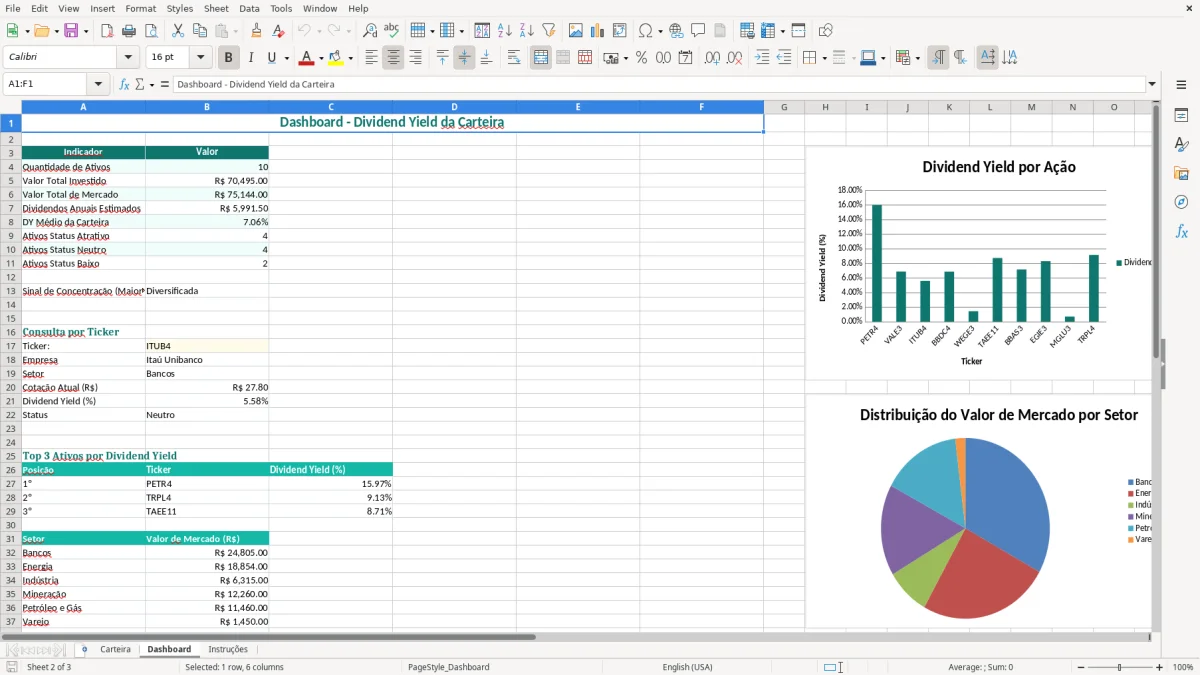Open the Conditional Formatting dropdown arrow

tap(917, 58)
